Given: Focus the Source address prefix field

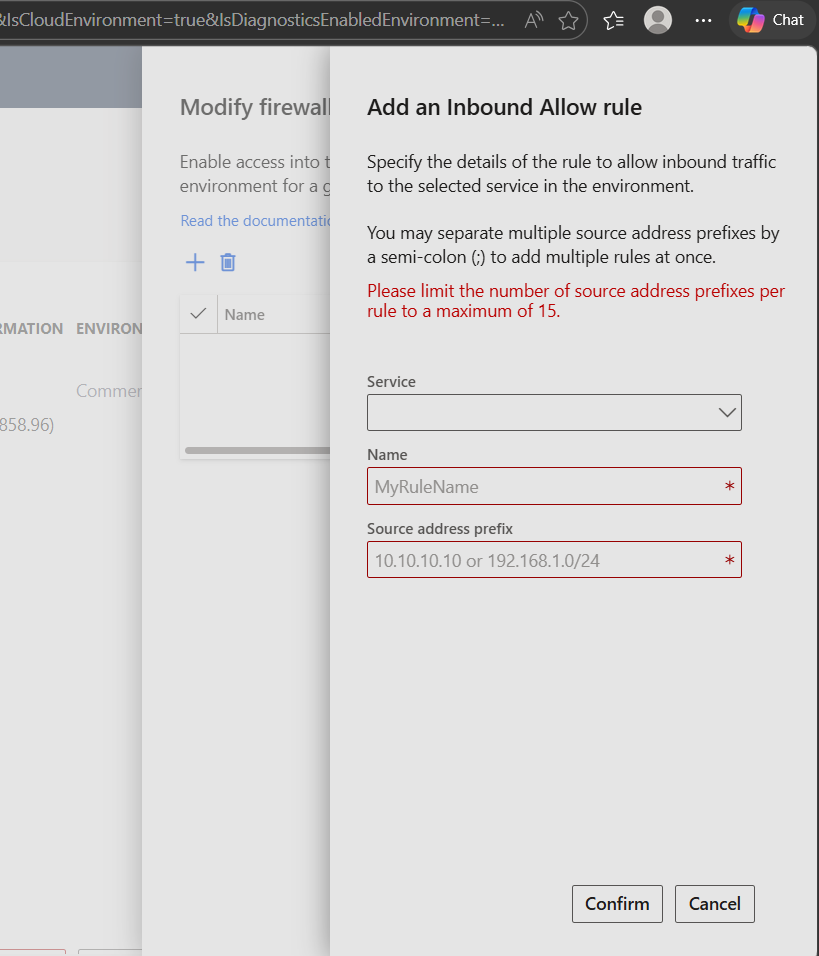Looking at the screenshot, I should 554,560.
